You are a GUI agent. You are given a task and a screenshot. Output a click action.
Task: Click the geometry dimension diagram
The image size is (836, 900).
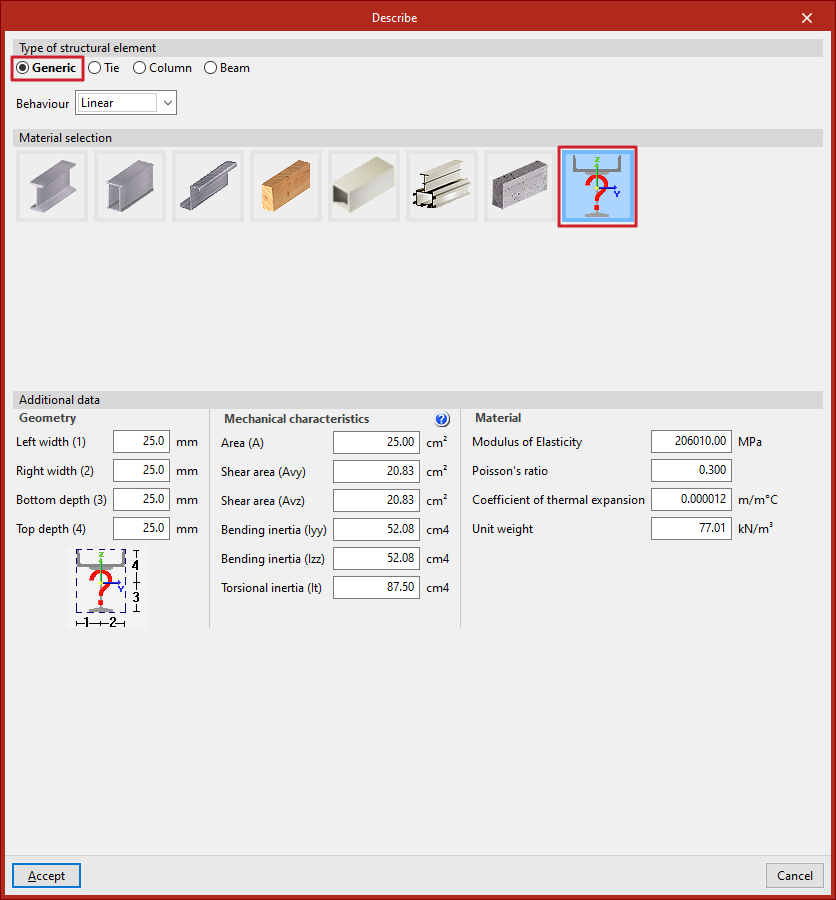[107, 588]
